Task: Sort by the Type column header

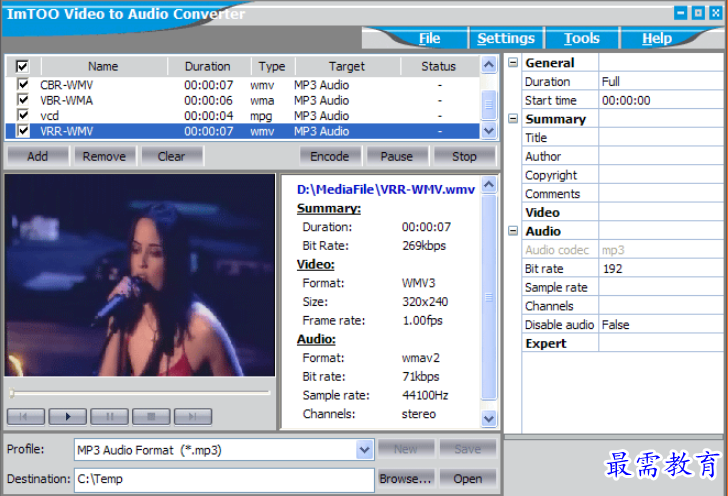Action: click(x=272, y=66)
